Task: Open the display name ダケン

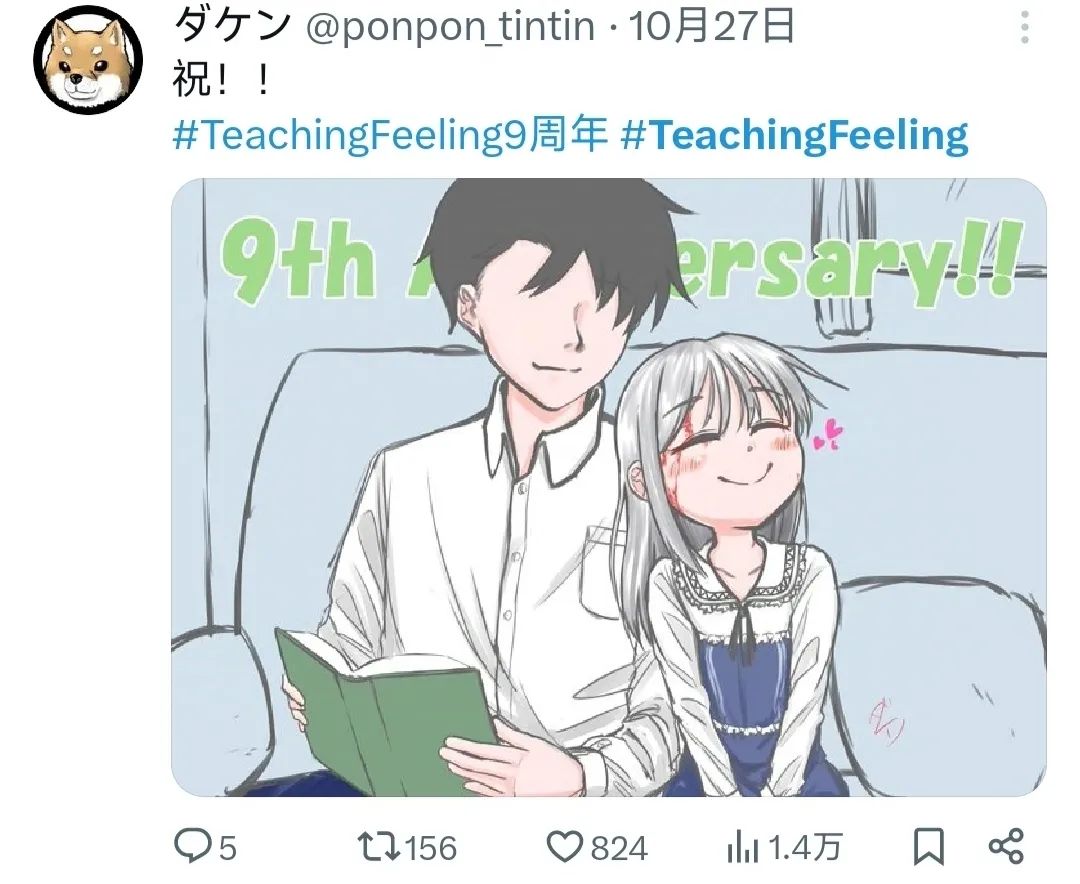Action: tap(232, 26)
